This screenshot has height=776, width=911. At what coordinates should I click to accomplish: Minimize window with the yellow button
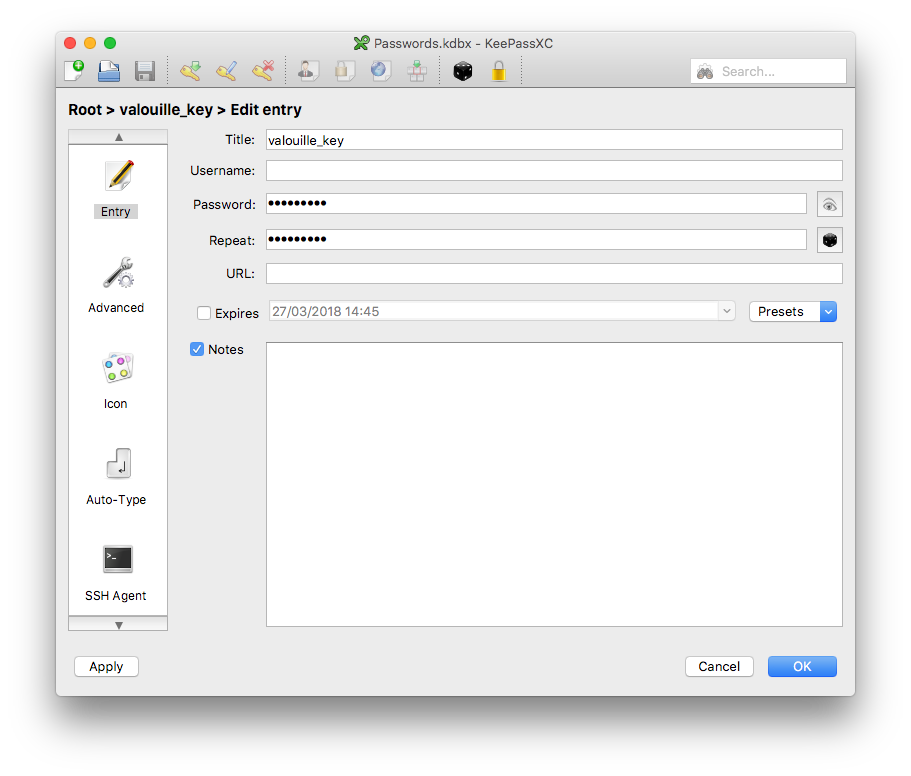pos(90,43)
